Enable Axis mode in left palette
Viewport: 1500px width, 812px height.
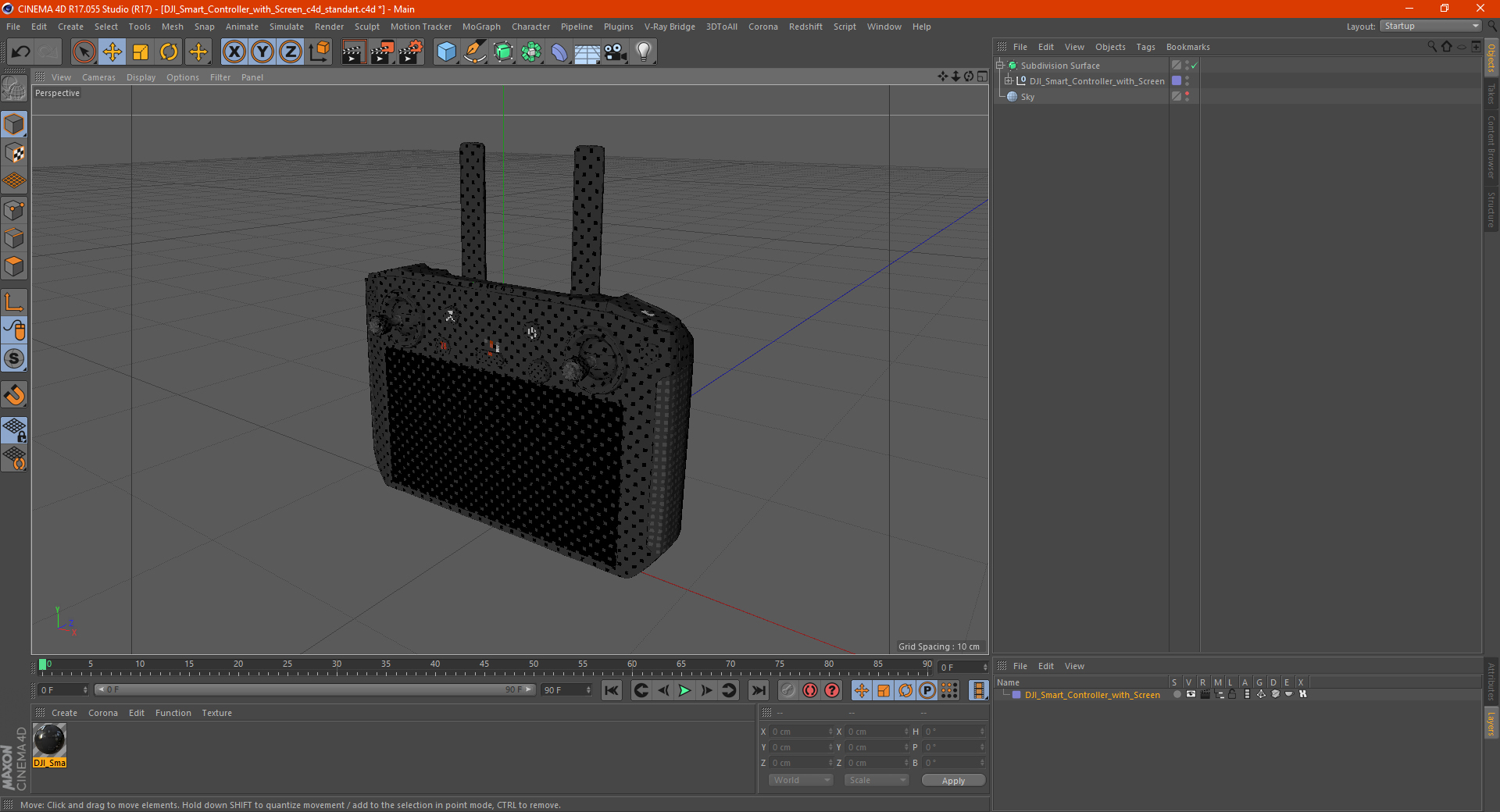point(14,302)
